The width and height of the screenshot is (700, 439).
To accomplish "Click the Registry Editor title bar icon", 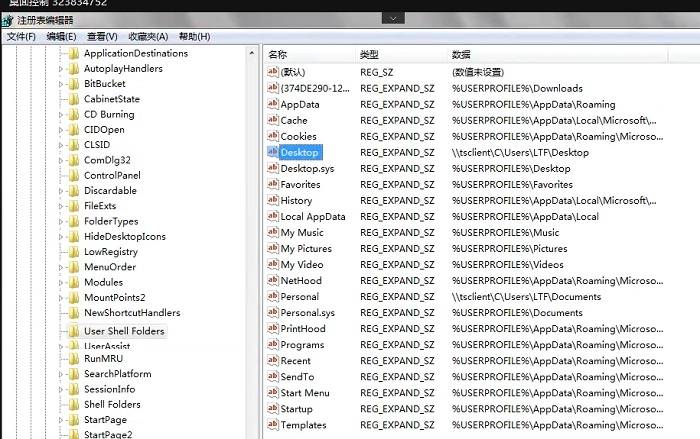I will tap(8, 20).
